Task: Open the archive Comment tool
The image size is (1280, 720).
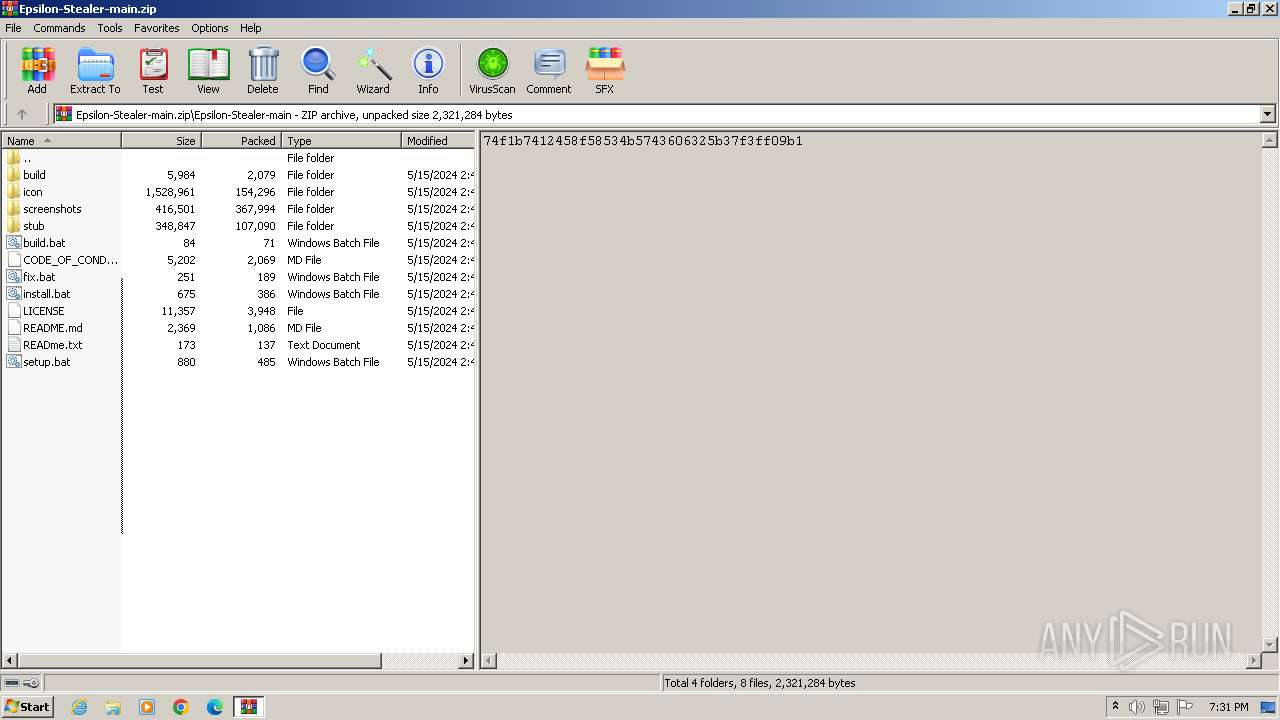Action: (549, 70)
